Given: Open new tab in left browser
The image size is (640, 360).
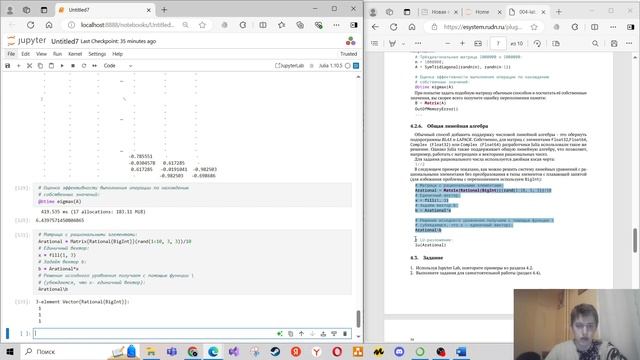Looking at the screenshot, I should pos(164,10).
